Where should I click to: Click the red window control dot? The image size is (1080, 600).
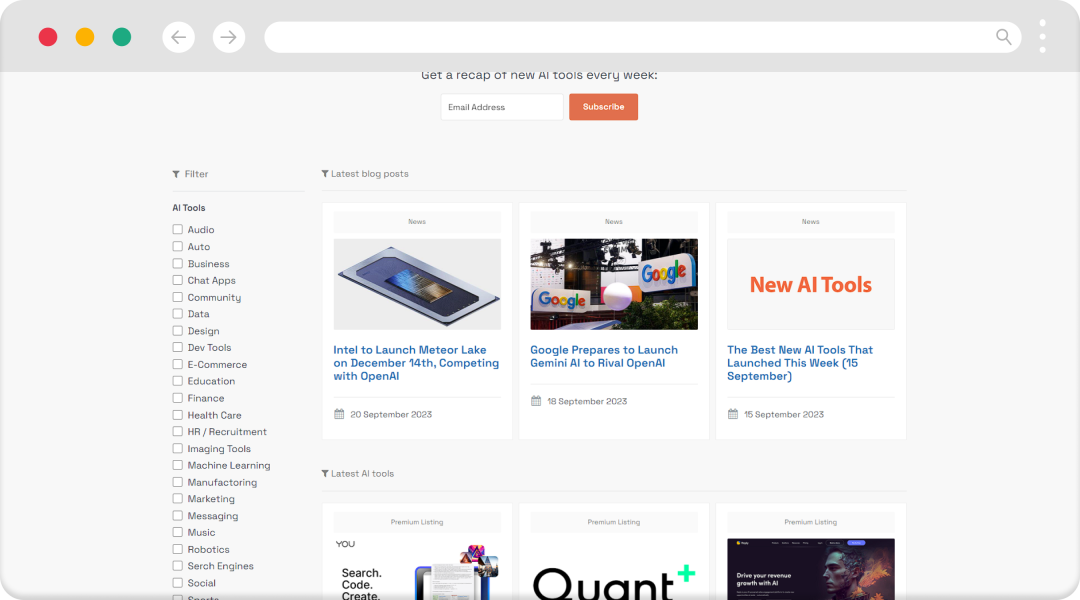(48, 37)
